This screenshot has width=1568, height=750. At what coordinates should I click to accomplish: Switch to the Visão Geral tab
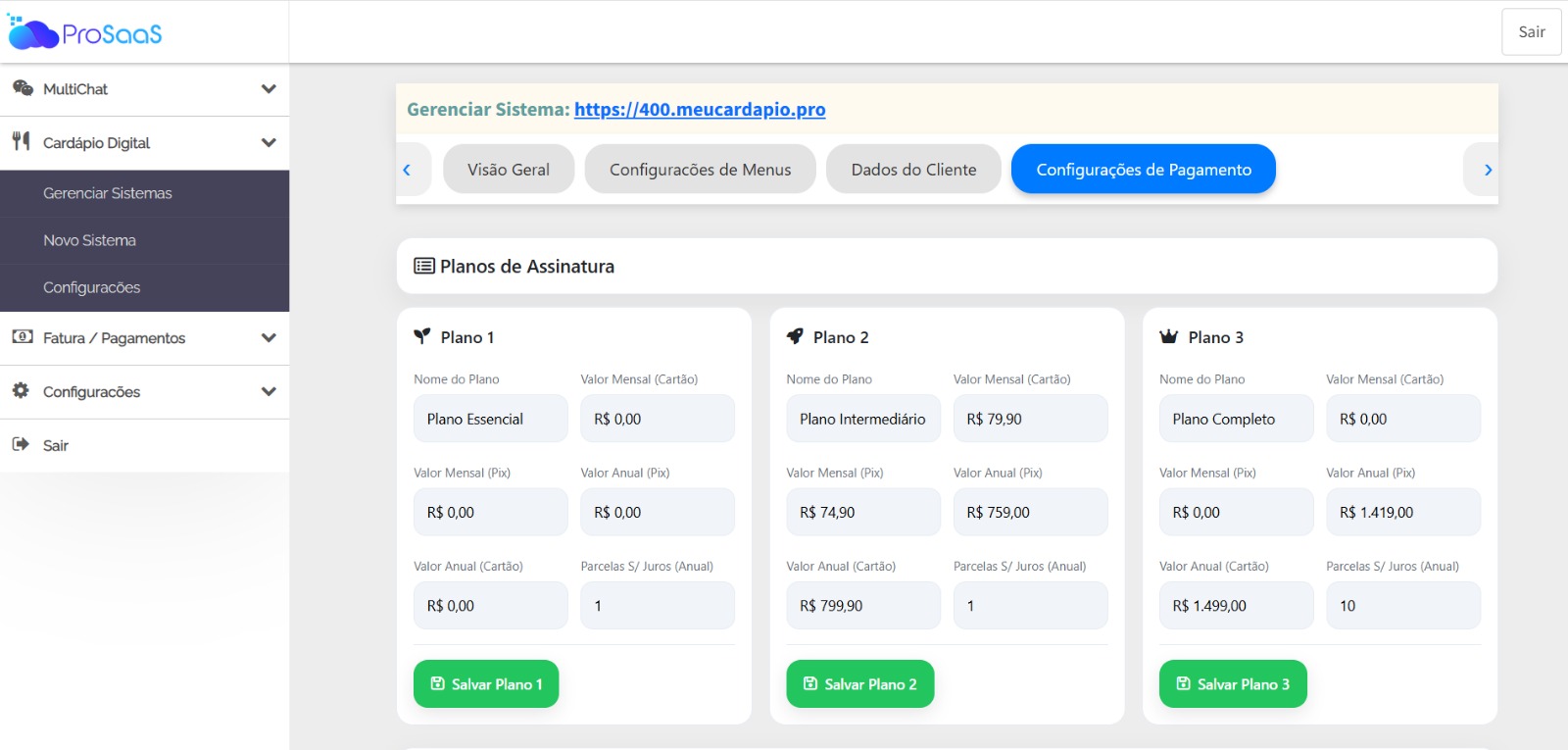point(509,170)
